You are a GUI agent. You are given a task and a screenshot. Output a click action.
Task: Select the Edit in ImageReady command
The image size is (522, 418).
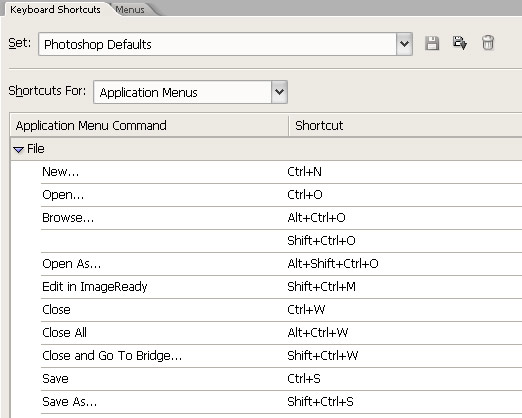[x=95, y=287]
